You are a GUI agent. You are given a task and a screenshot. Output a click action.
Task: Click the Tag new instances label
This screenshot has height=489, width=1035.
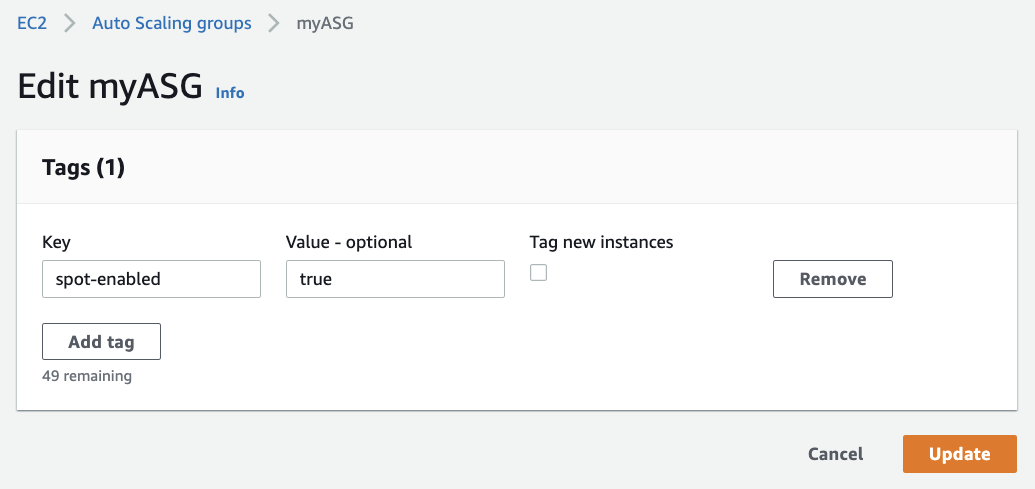point(601,242)
